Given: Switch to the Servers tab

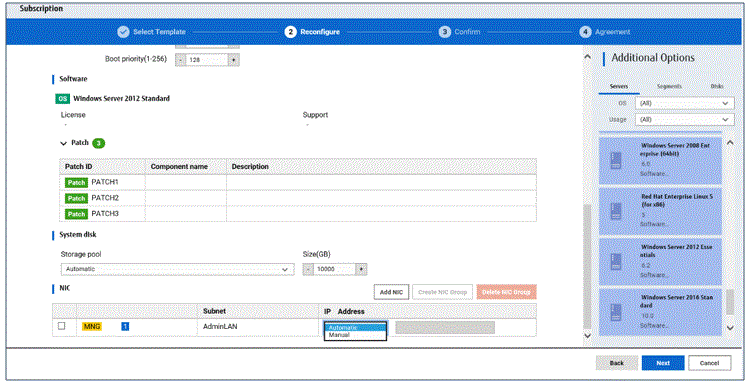Looking at the screenshot, I should click(x=618, y=87).
